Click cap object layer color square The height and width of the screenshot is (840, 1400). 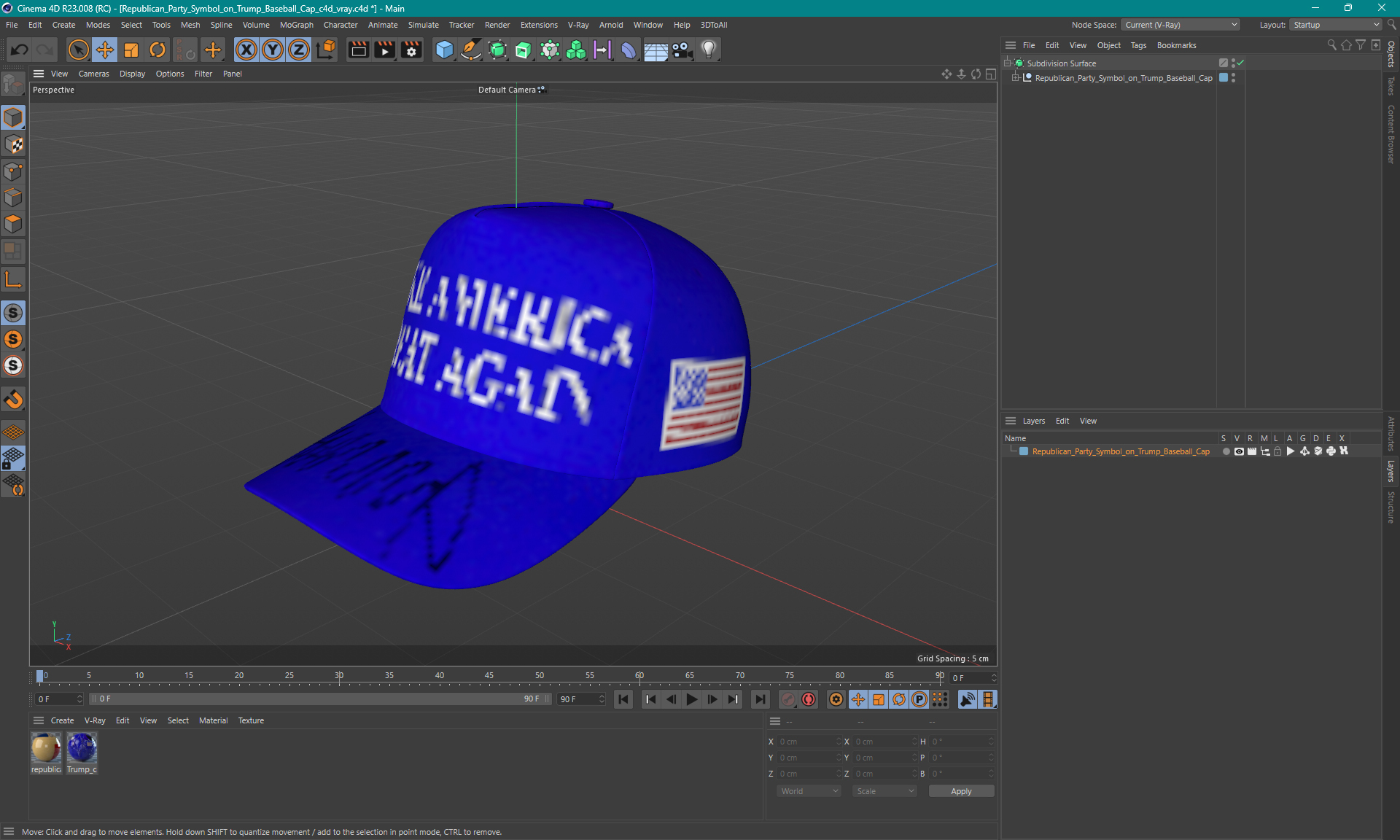tap(1224, 78)
